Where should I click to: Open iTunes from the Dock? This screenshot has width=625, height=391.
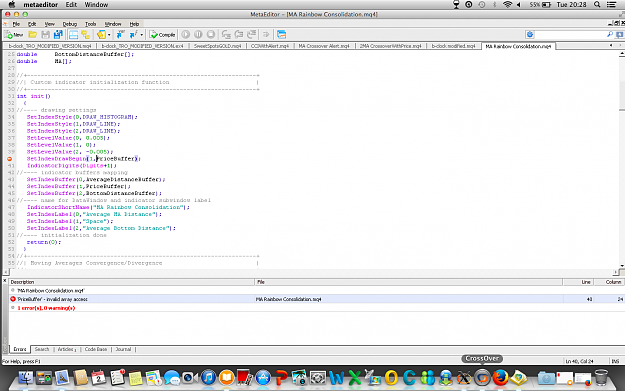(x=208, y=377)
